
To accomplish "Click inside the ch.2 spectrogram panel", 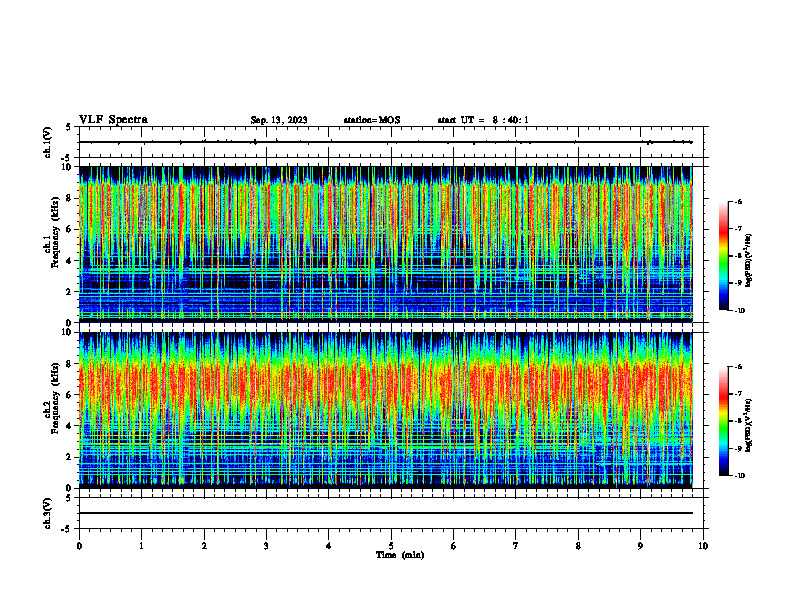I will click(x=386, y=410).
